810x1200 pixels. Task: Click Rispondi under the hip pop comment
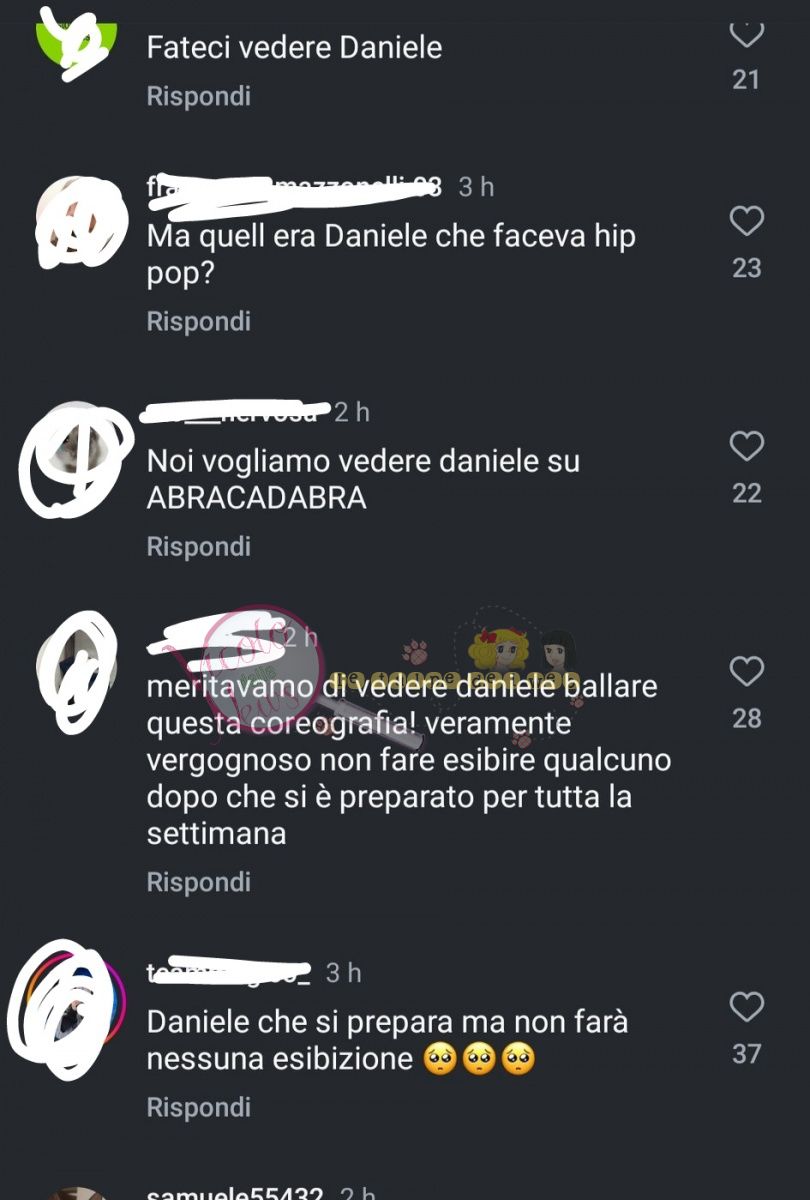[x=199, y=321]
